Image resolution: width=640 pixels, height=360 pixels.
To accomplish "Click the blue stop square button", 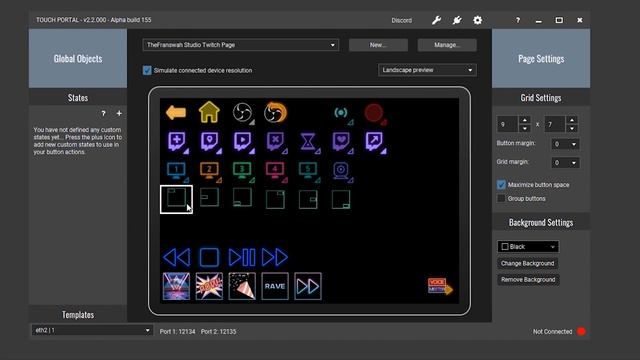I will pos(209,258).
